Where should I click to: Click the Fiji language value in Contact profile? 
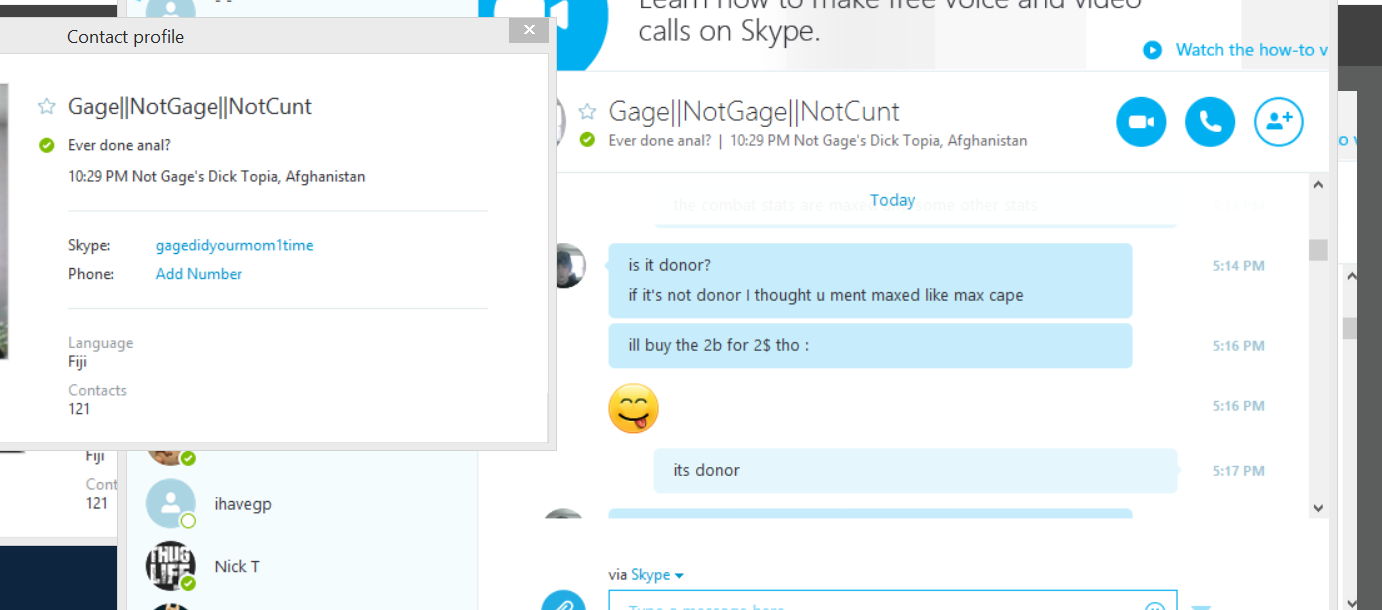tap(78, 361)
